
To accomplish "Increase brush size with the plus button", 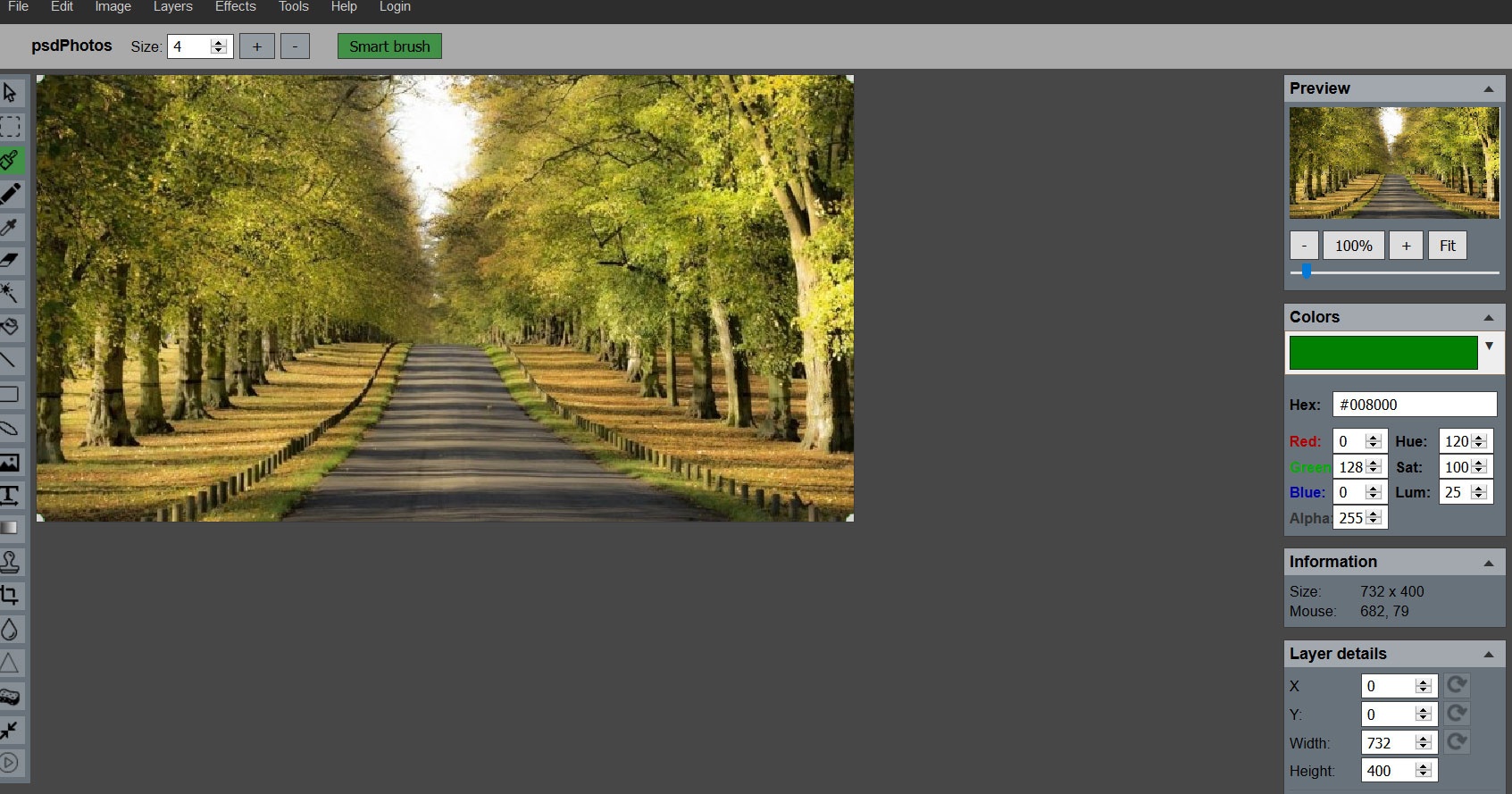I will point(257,46).
